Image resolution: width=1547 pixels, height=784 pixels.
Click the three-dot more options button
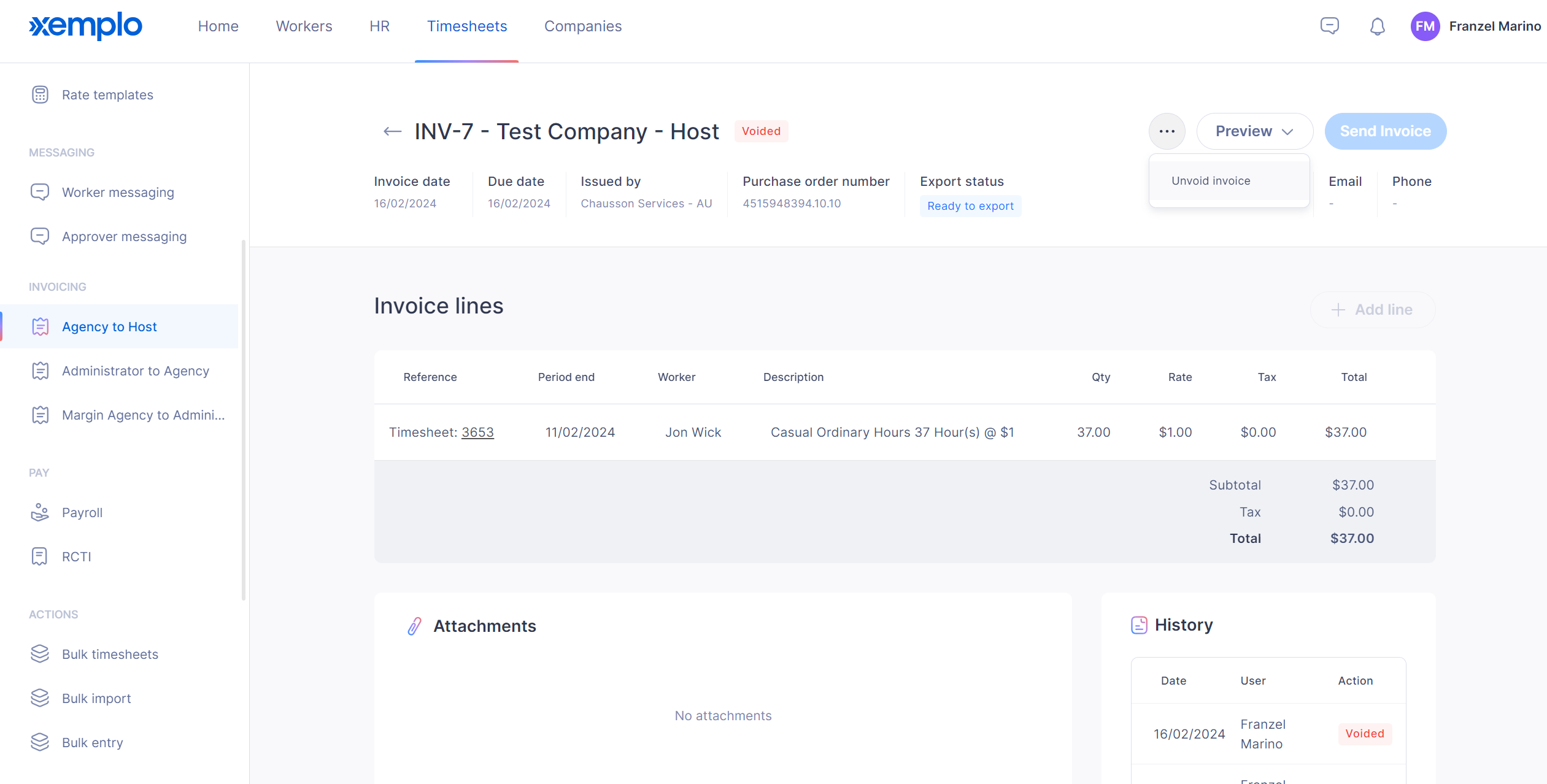pos(1167,131)
